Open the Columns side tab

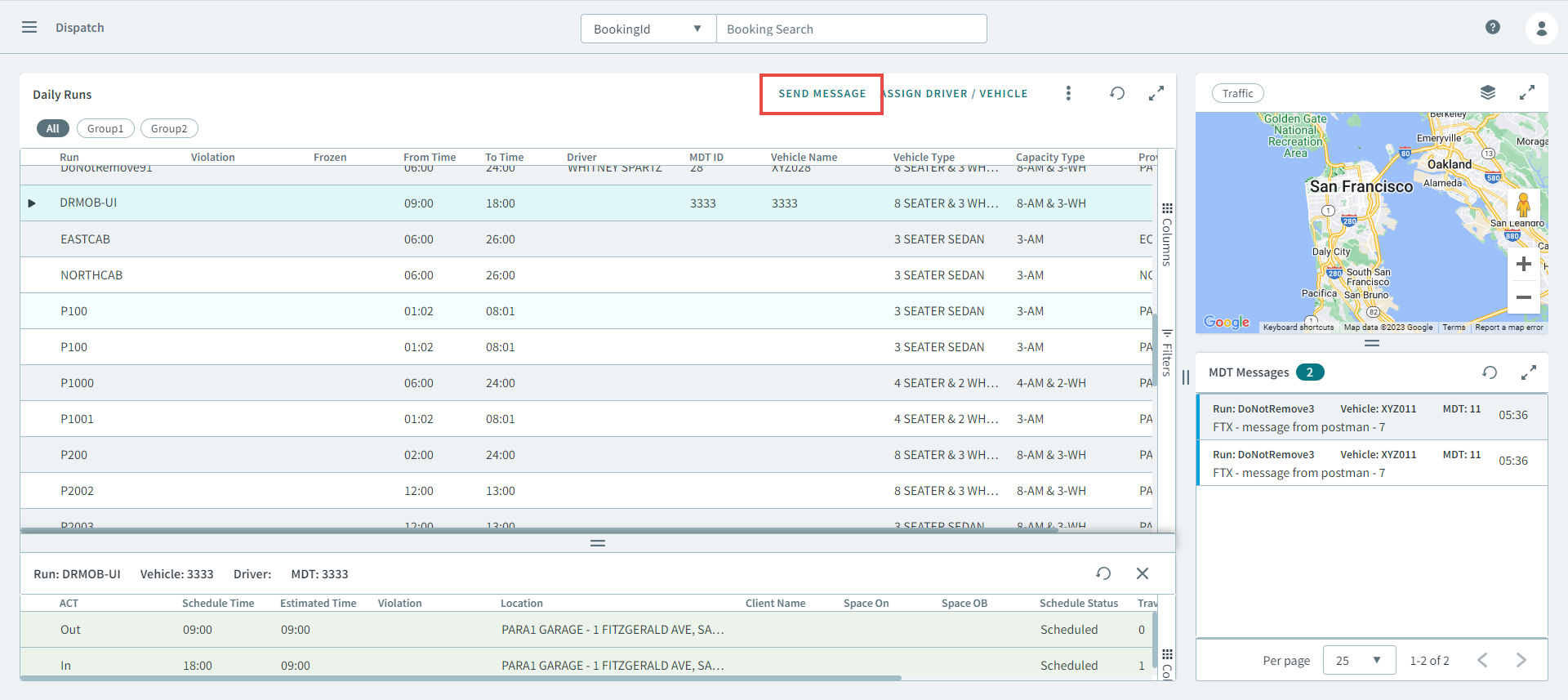(1167, 235)
